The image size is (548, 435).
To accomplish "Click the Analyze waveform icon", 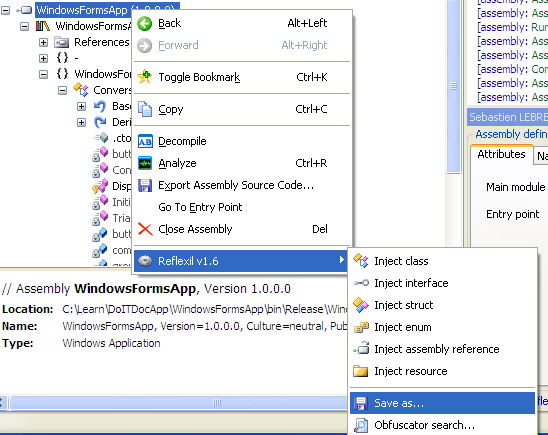I will point(145,163).
